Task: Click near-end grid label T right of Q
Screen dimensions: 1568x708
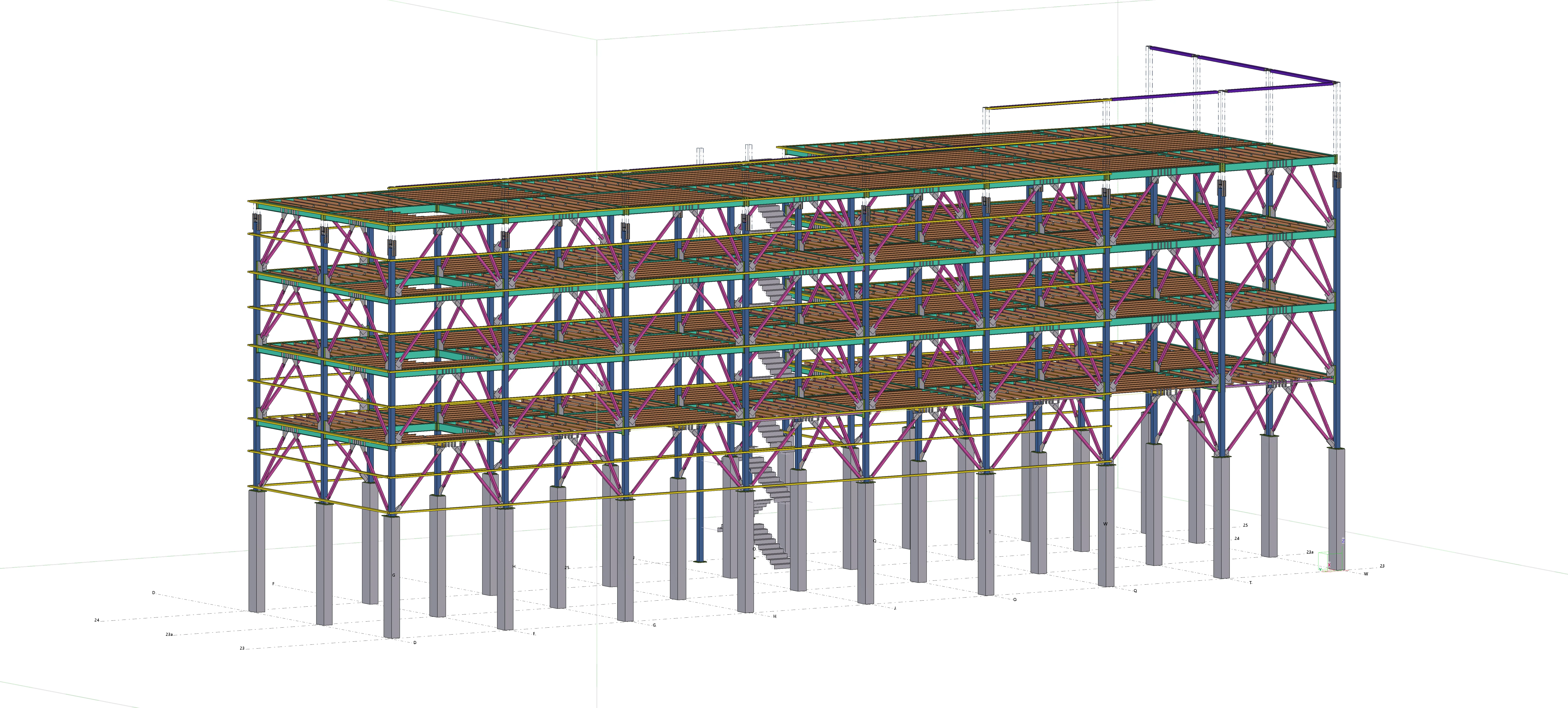Action: click(1251, 583)
